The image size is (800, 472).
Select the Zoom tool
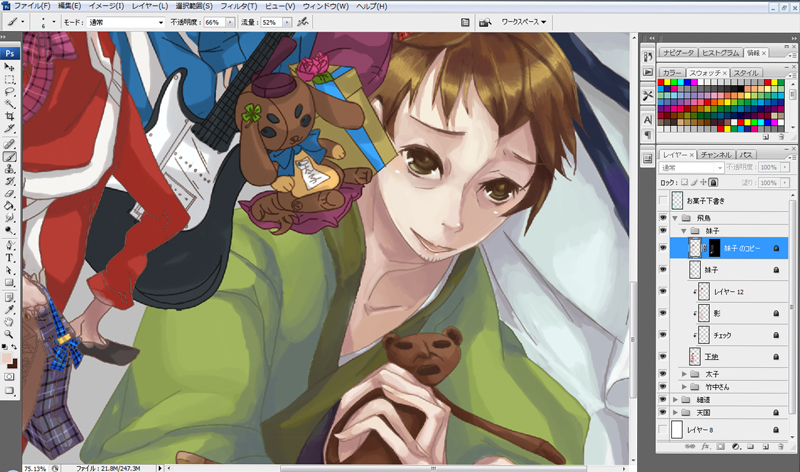(9, 334)
